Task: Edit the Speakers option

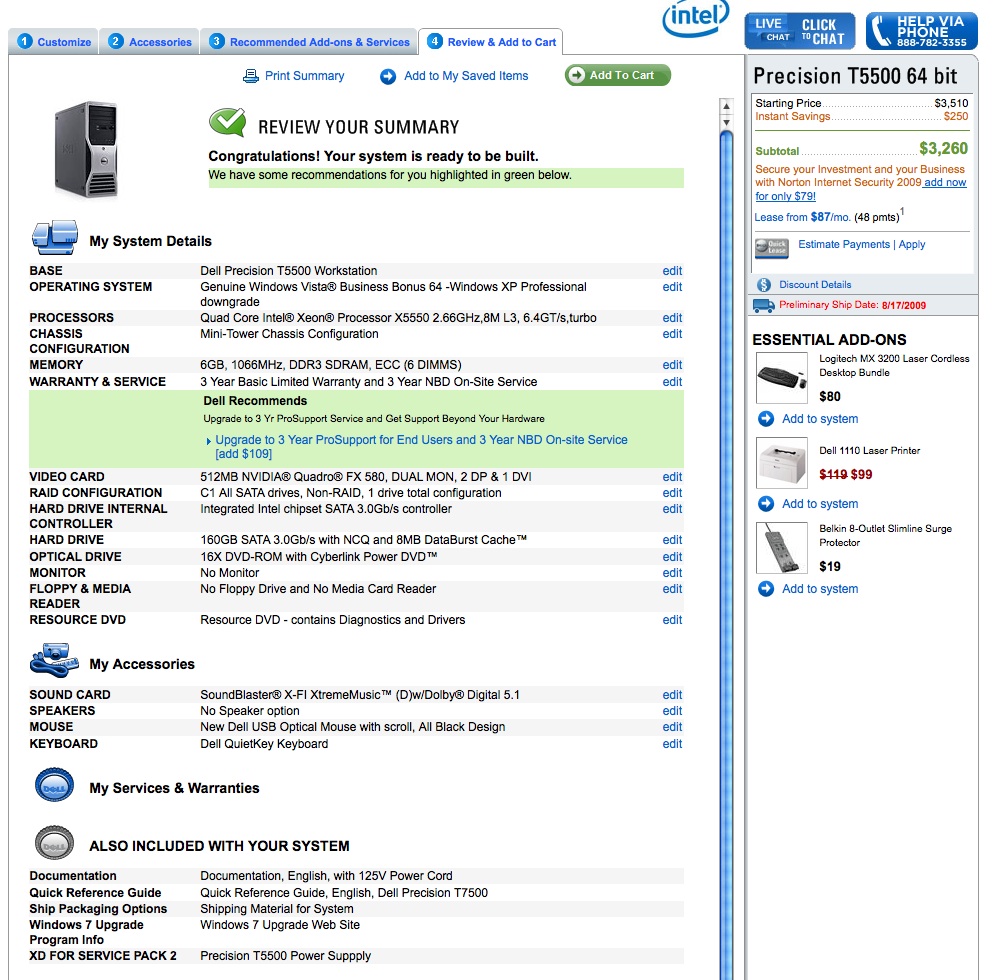Action: point(672,711)
